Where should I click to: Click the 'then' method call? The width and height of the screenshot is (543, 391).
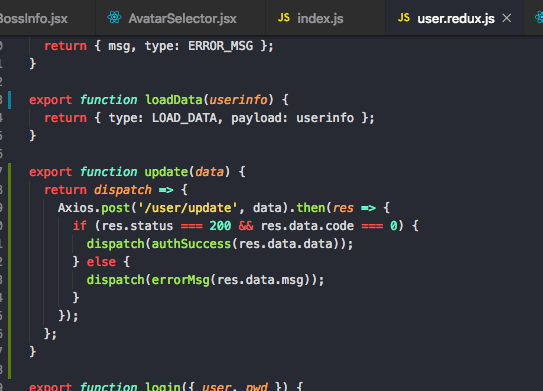311,208
